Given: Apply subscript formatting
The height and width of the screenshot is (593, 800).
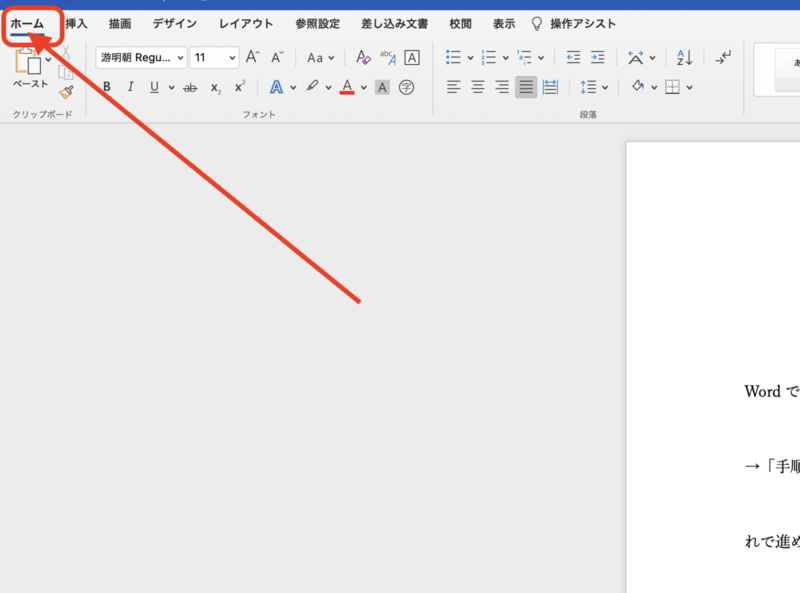Looking at the screenshot, I should (215, 87).
